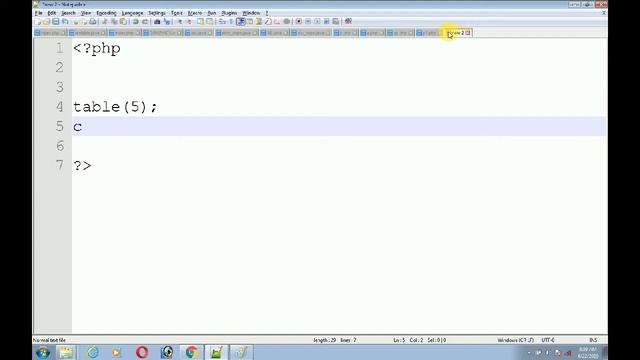Image resolution: width=640 pixels, height=360 pixels.
Task: Open the Replace toolbar icon
Action: pos(167,21)
